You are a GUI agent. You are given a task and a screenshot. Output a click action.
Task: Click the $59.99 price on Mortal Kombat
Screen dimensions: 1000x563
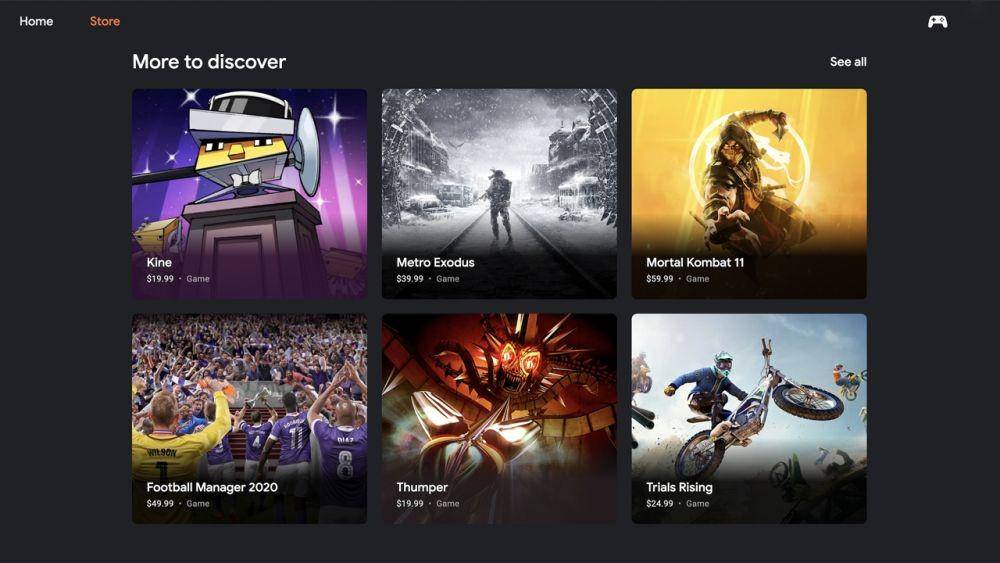point(659,279)
